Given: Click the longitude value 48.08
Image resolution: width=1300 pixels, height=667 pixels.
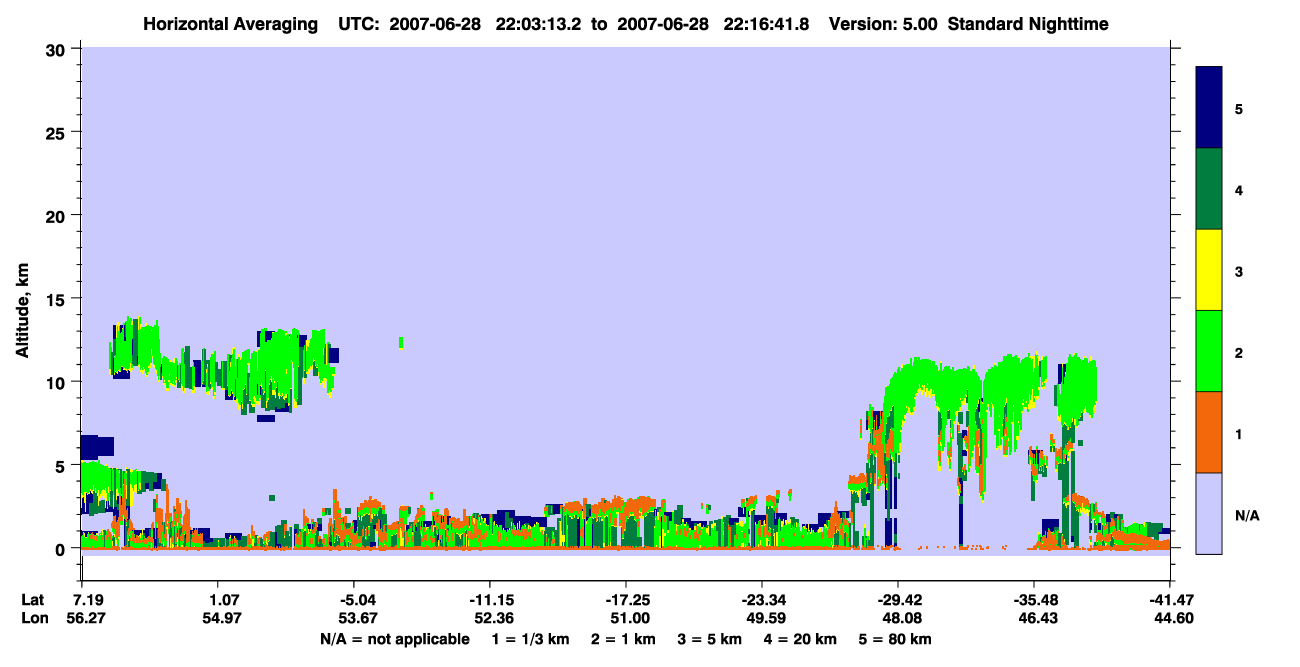Looking at the screenshot, I should pyautogui.click(x=903, y=619).
